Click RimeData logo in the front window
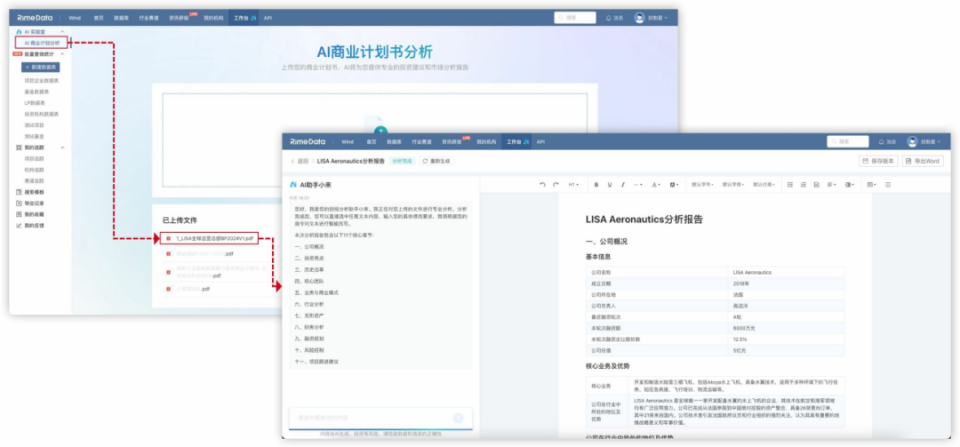This screenshot has width=960, height=447. point(310,141)
